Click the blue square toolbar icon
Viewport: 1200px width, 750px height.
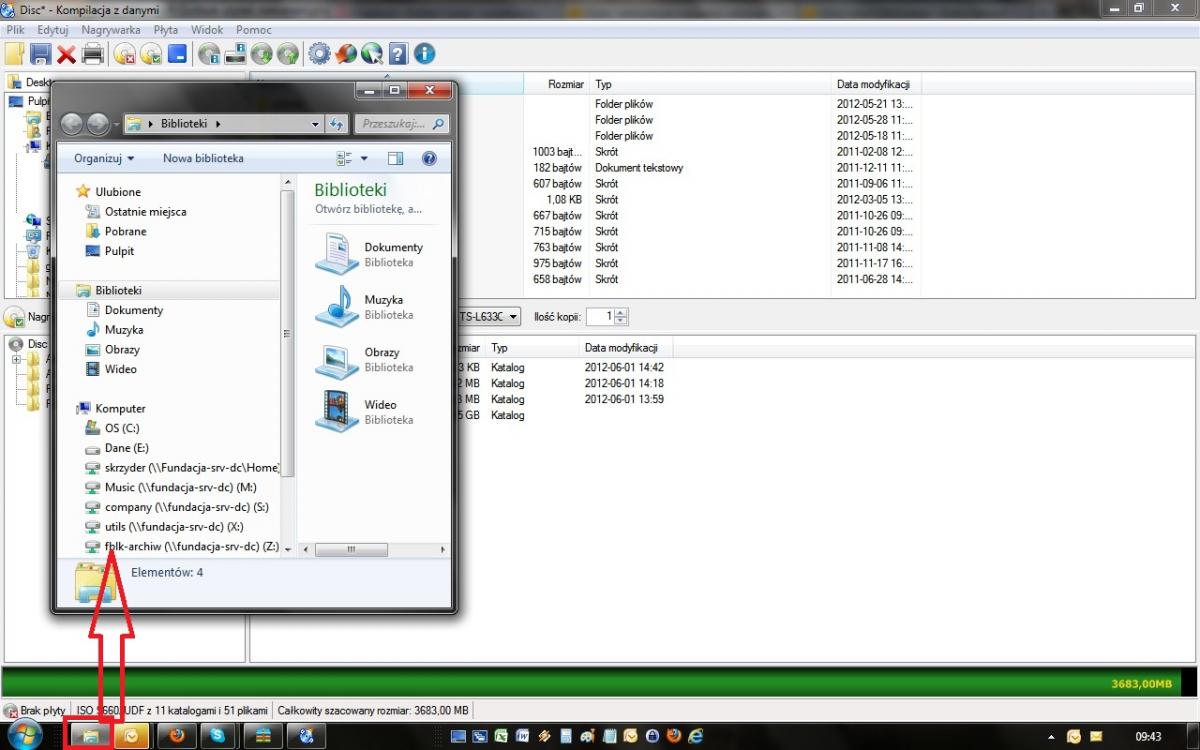click(x=177, y=54)
